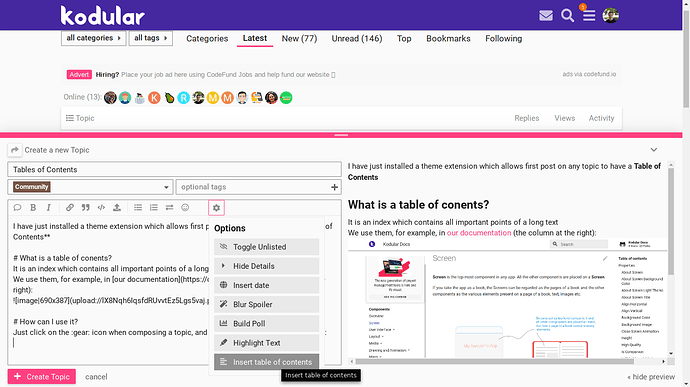Click the documentation screenshot in preview
Screen dimensions: 690x387
507,299
